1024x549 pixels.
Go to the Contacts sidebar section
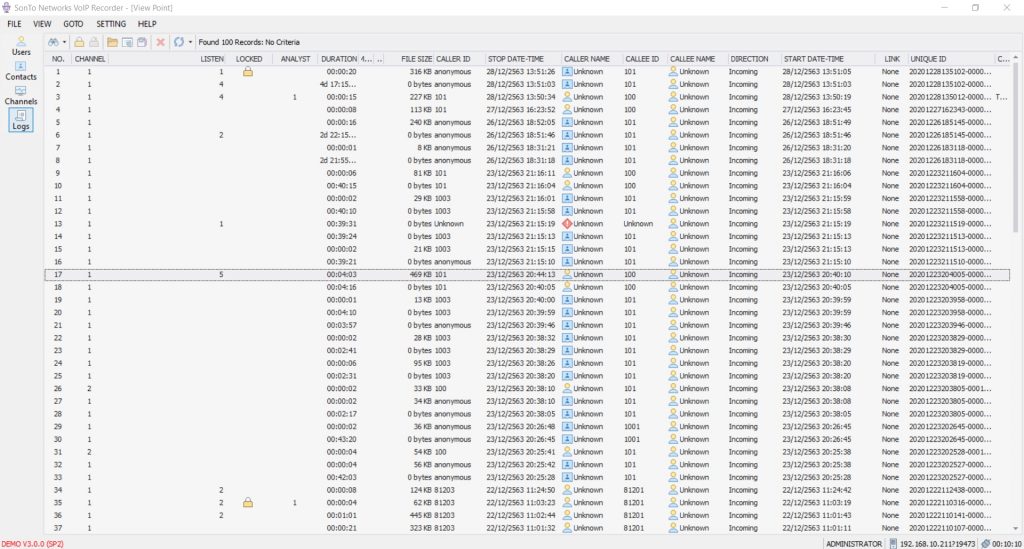(21, 70)
